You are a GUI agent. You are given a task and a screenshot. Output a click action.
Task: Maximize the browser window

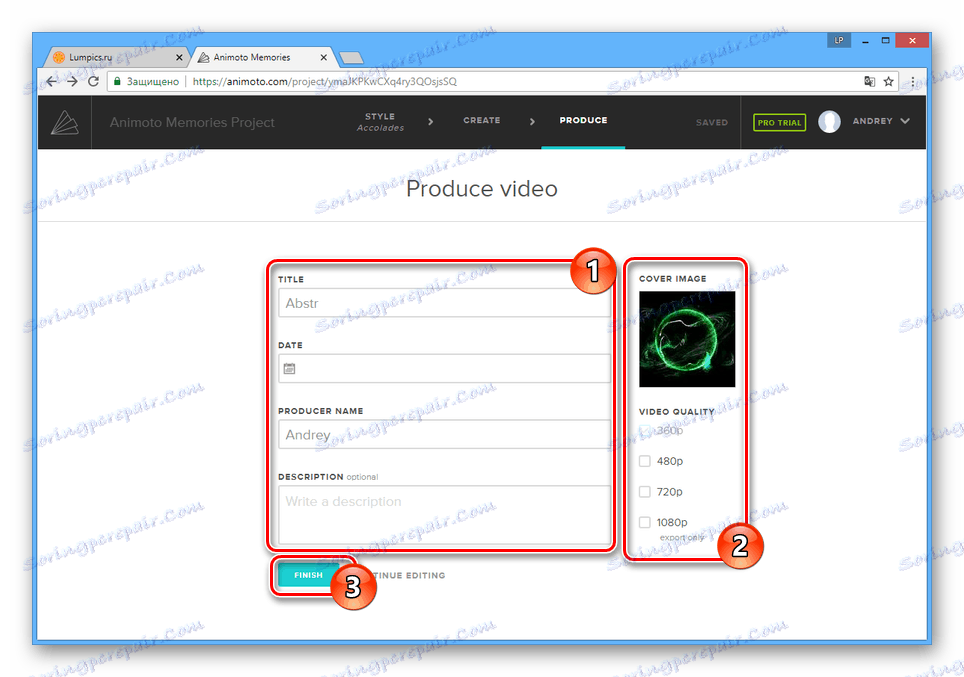(885, 41)
